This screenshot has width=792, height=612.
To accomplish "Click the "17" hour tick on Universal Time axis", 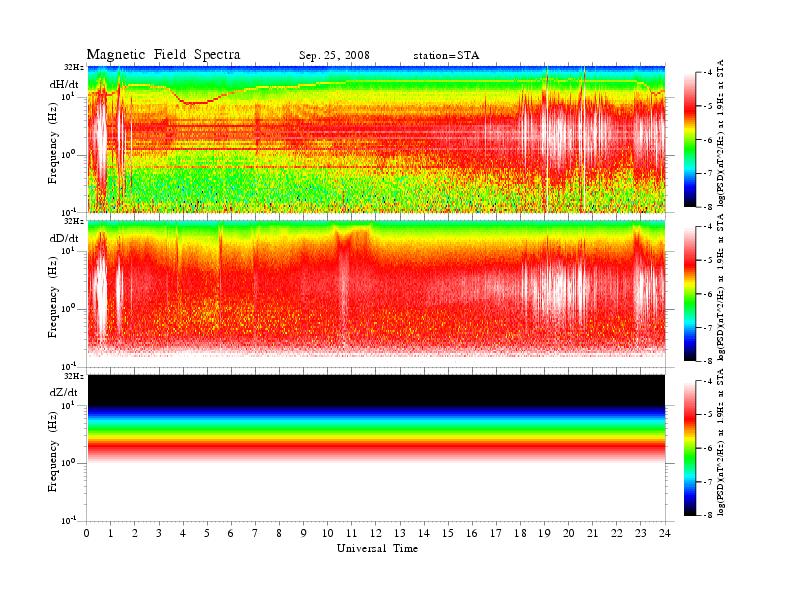I will [496, 533].
